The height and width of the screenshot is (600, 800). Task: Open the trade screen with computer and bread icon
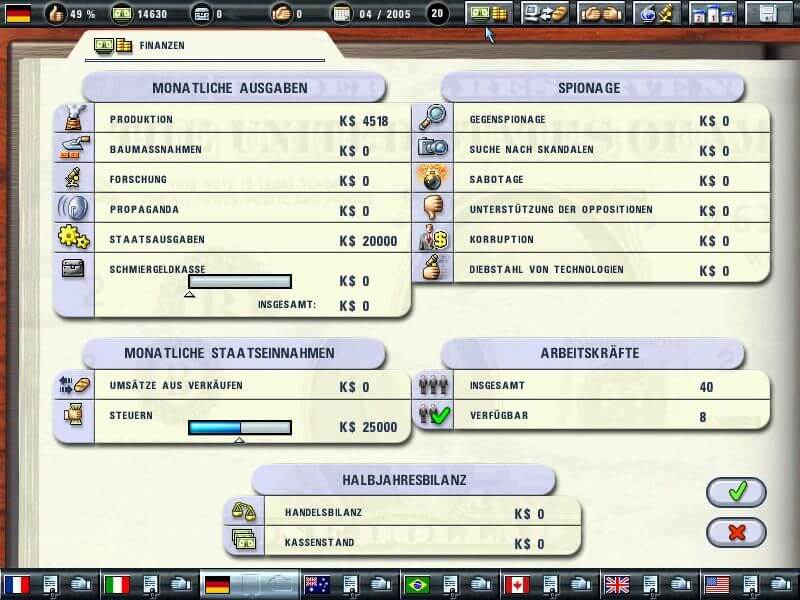(x=544, y=14)
